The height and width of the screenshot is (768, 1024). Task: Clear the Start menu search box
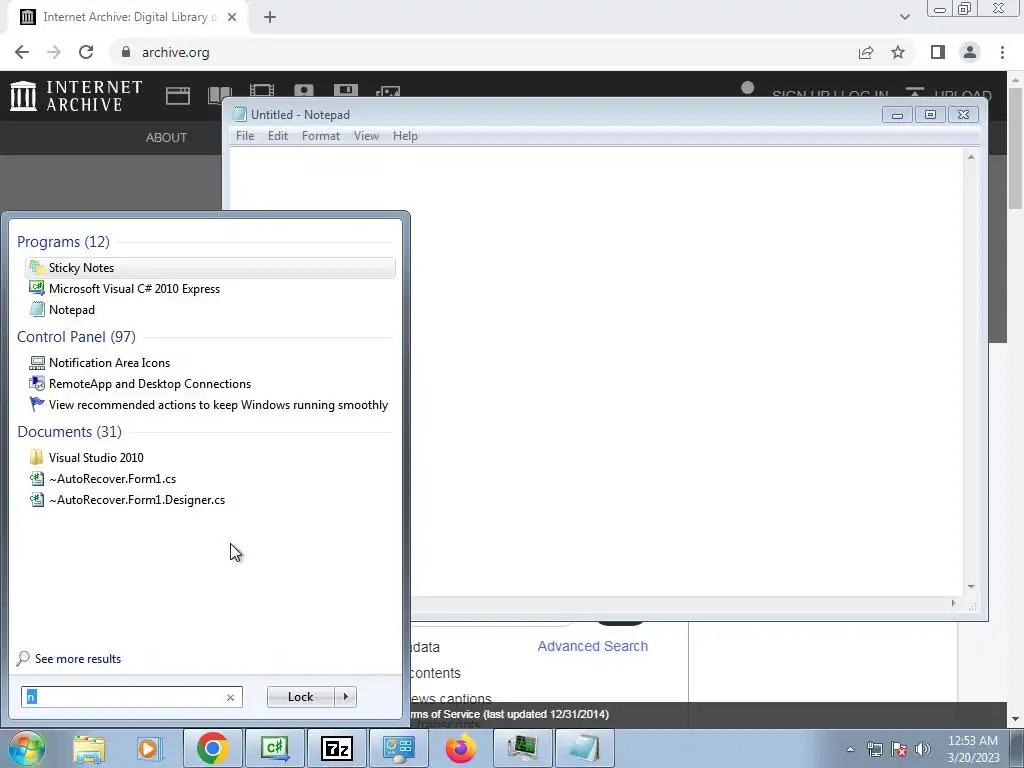click(230, 697)
